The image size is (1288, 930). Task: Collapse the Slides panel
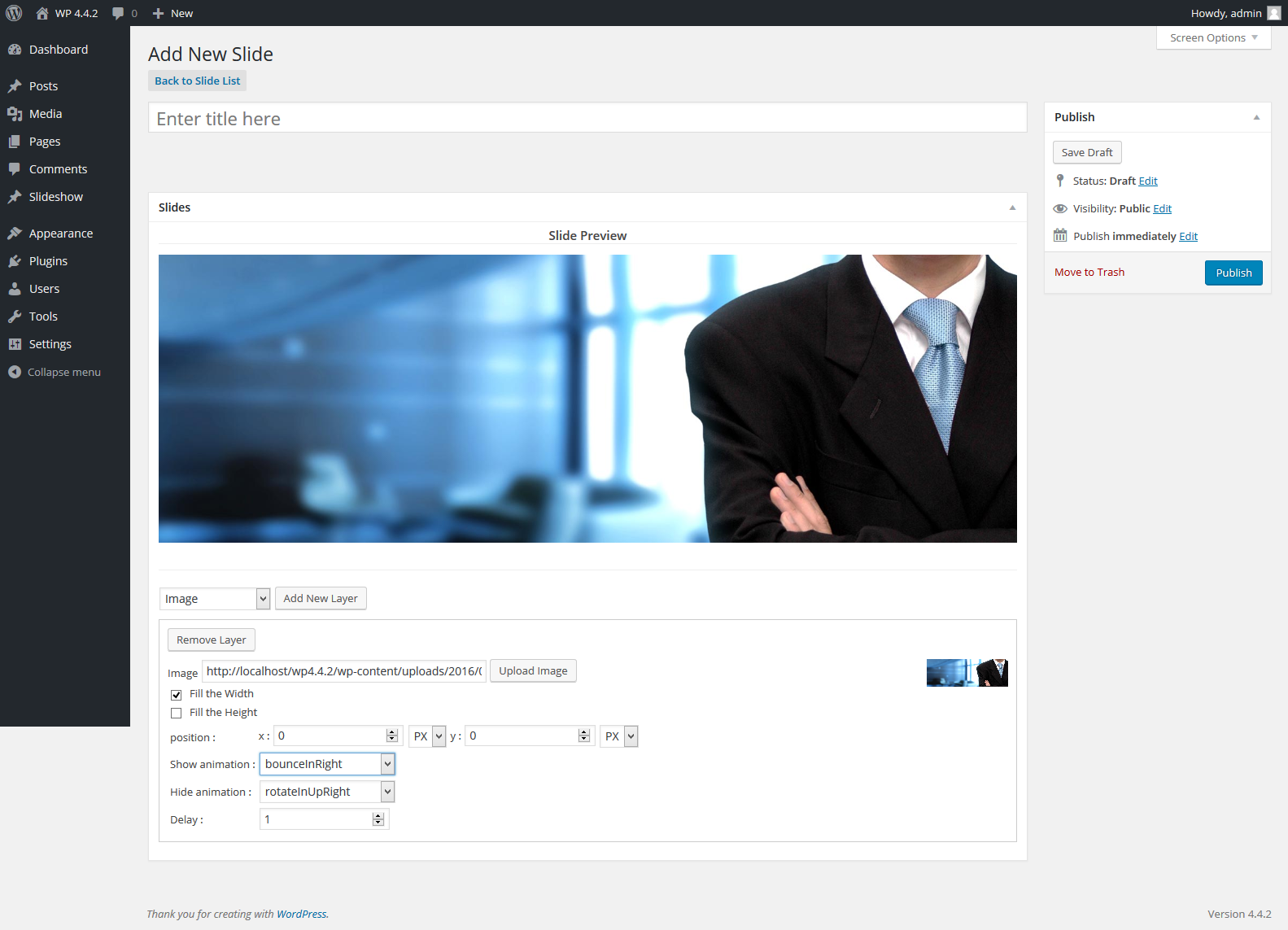1012,207
